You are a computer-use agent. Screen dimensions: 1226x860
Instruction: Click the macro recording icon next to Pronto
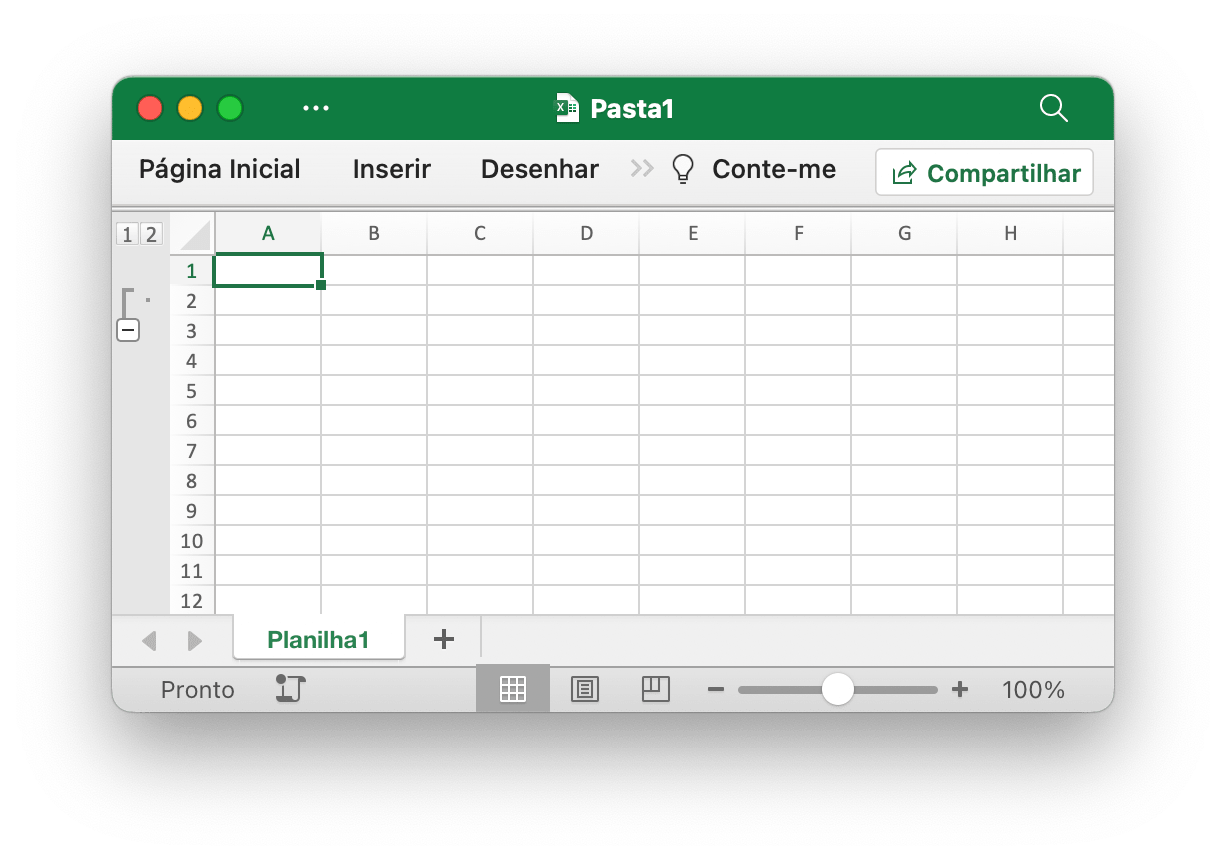pos(289,688)
